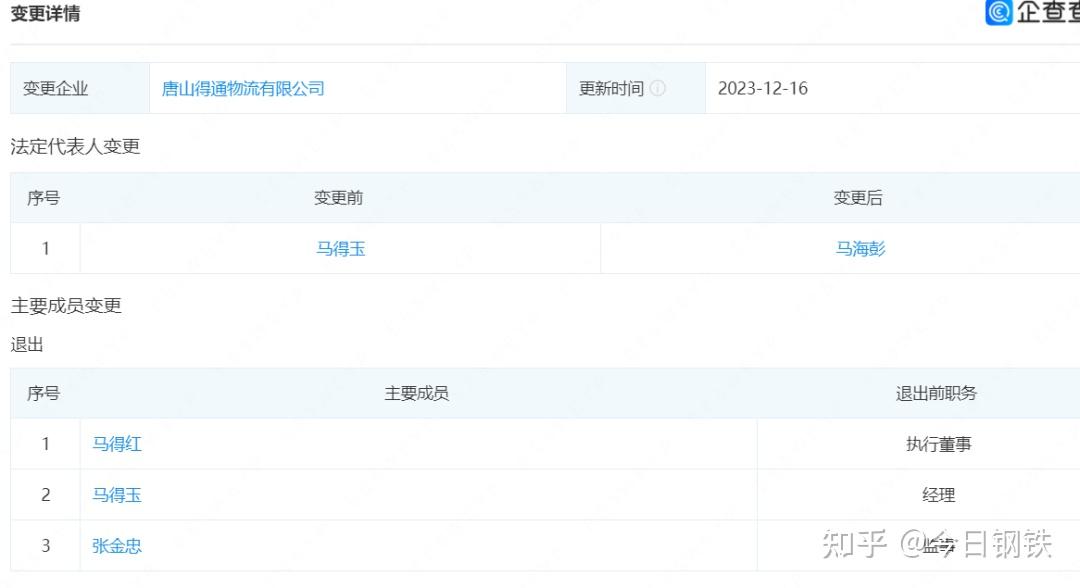Open 马海彭 link under 变更后
Viewport: 1080px width, 588px height.
click(x=860, y=249)
